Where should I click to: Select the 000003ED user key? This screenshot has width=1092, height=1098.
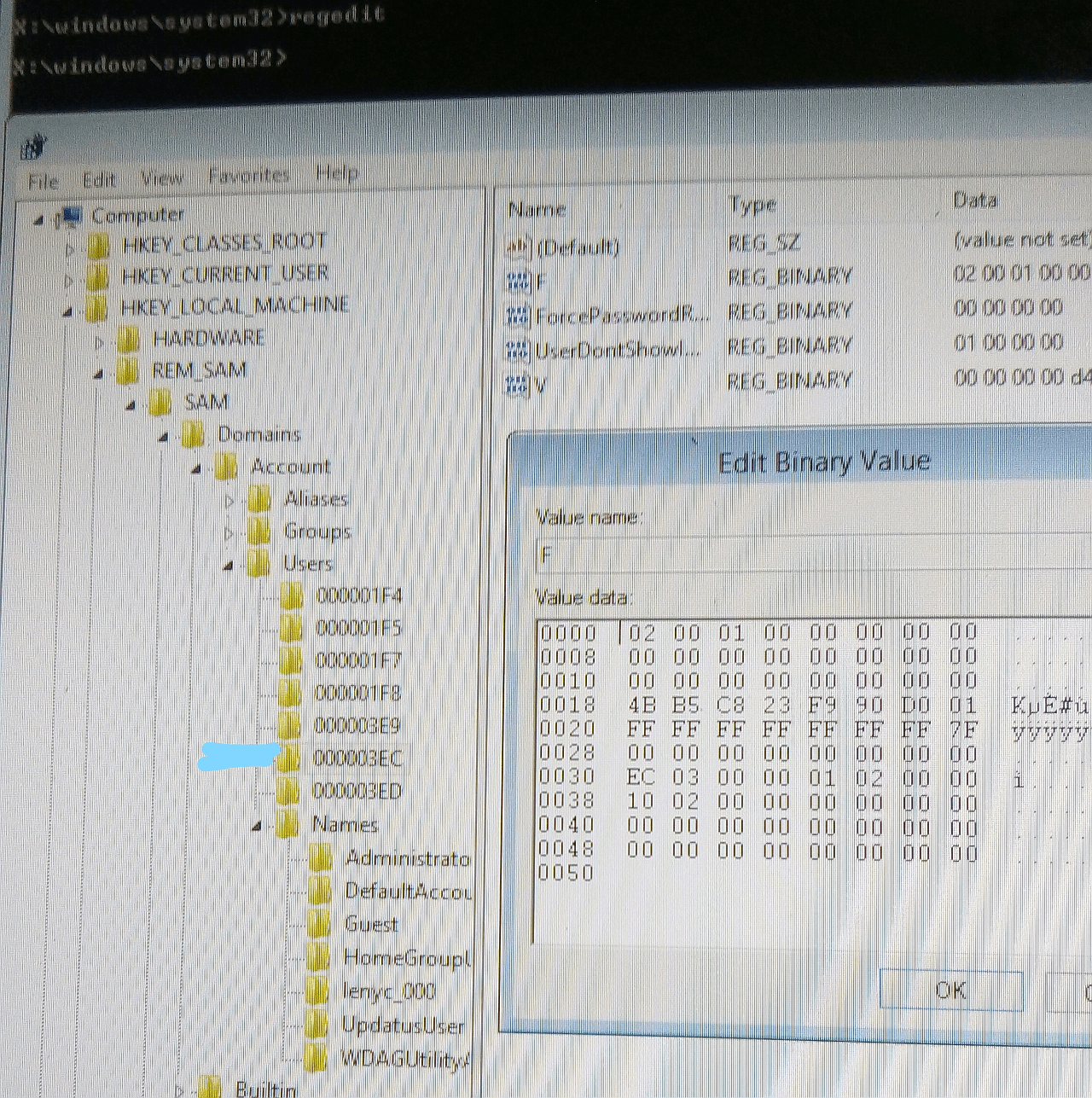[357, 792]
